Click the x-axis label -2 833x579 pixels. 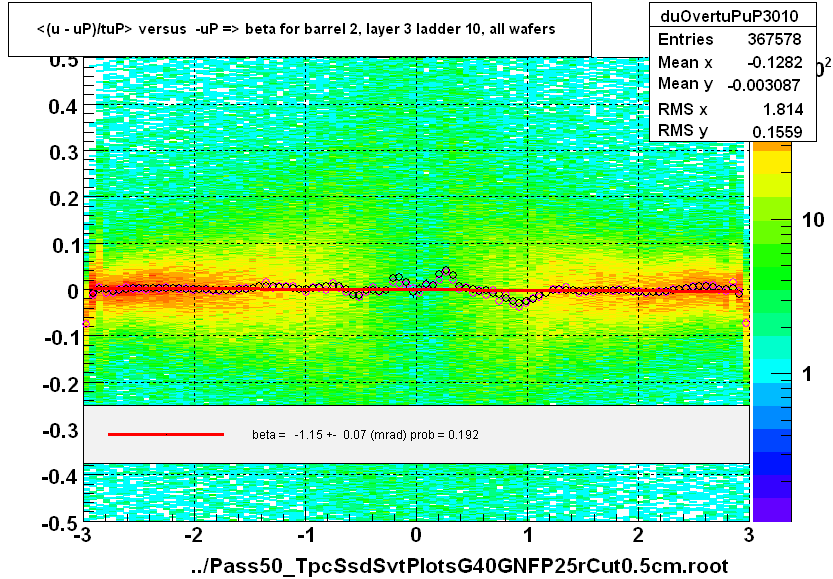[x=193, y=535]
